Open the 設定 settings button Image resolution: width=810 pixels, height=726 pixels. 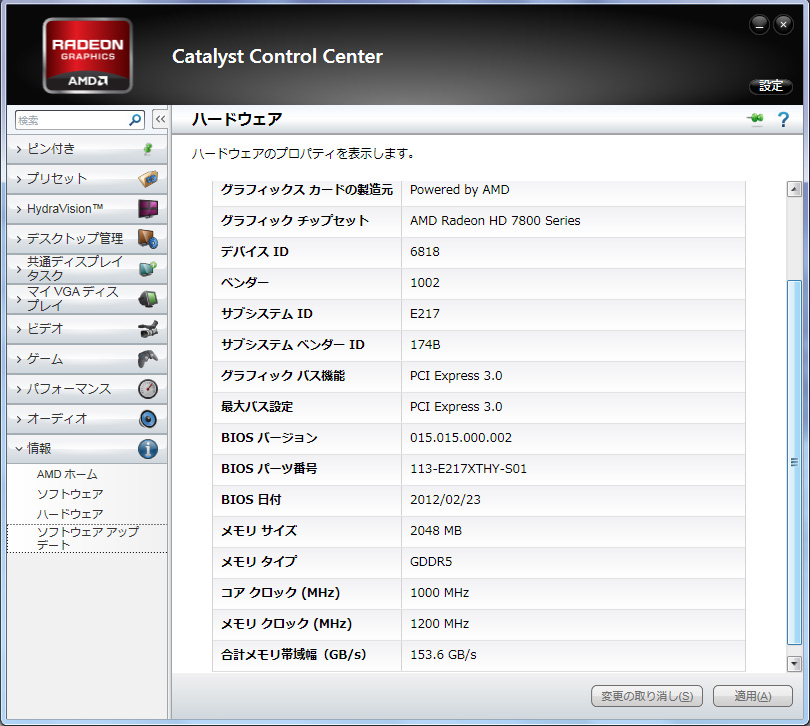(x=771, y=86)
